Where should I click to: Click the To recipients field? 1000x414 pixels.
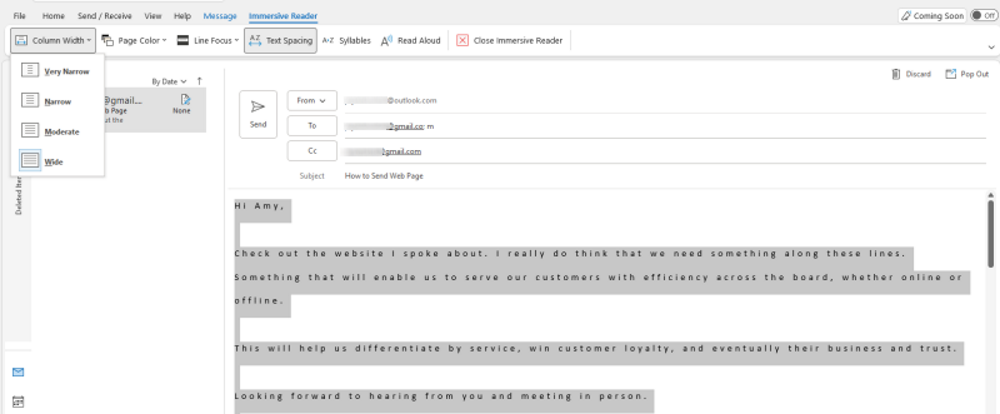665,126
